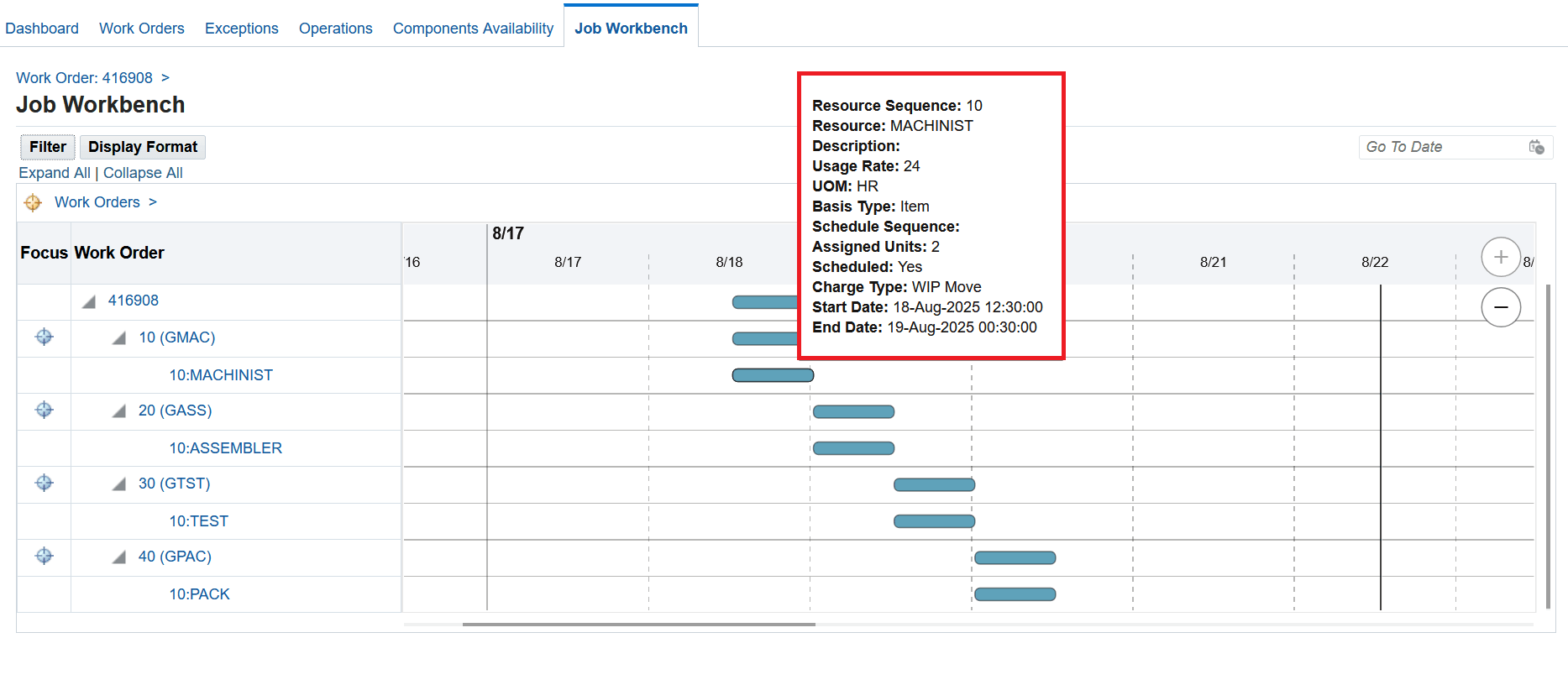The height and width of the screenshot is (685, 1568).
Task: Click the 10:PACK resource Gantt bar
Action: 1015,594
